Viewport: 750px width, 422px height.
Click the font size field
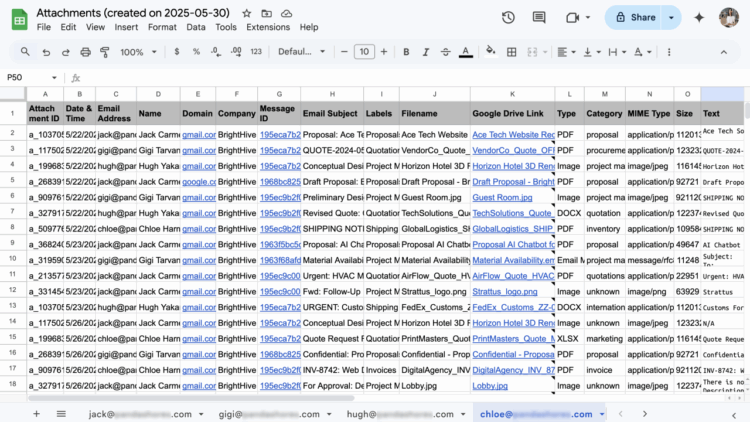[364, 52]
